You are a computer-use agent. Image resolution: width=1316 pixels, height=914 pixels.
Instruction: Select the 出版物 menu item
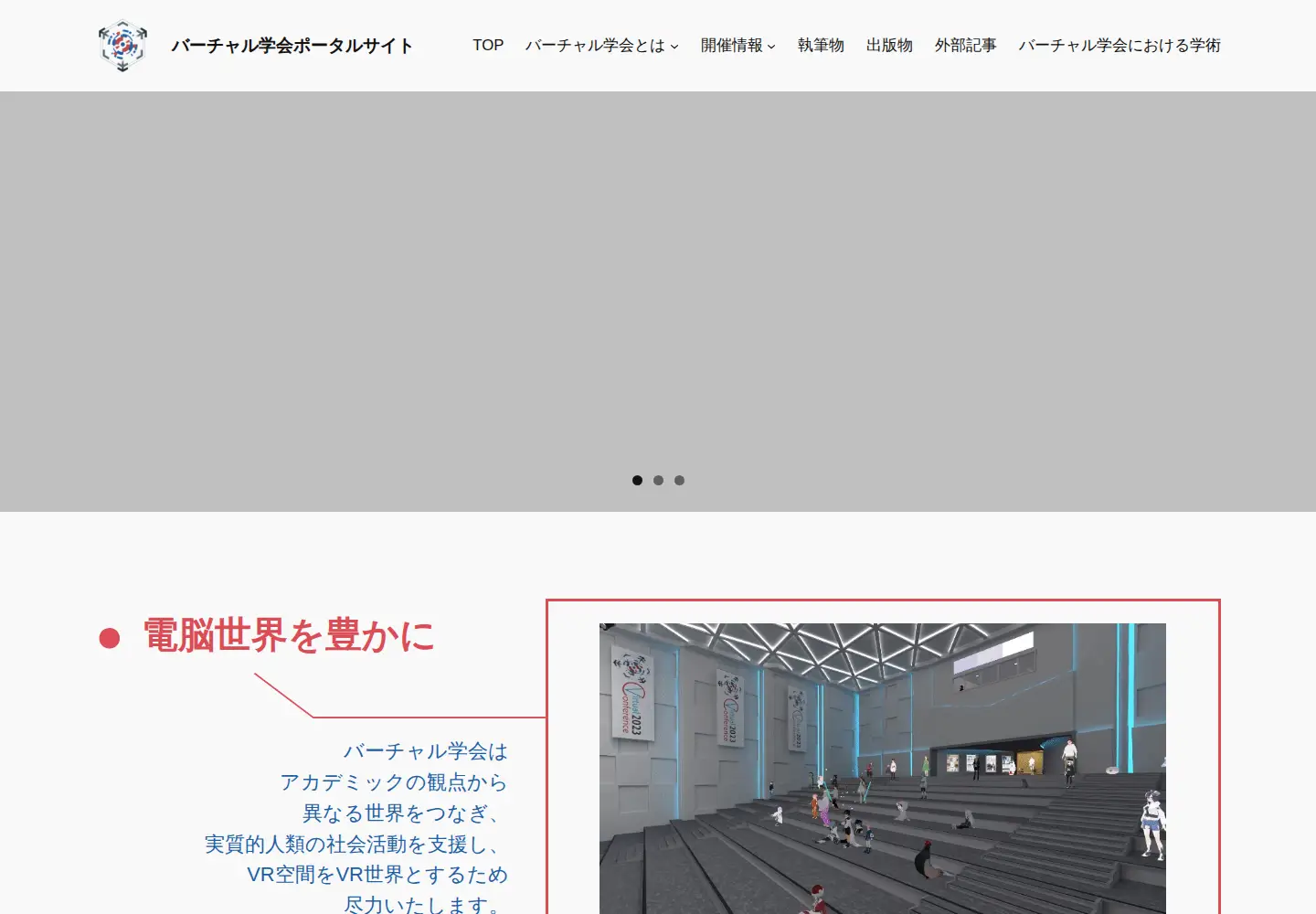click(889, 45)
